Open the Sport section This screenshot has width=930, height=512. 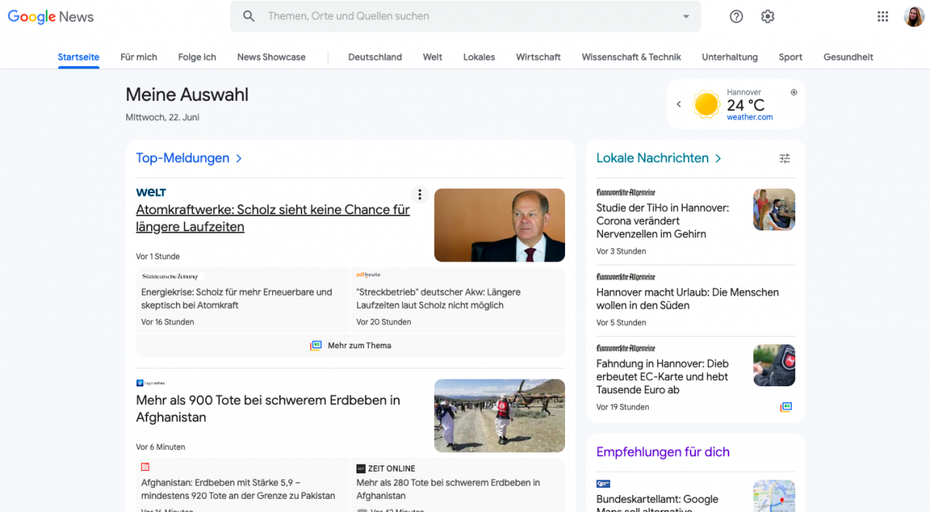pyautogui.click(x=790, y=57)
